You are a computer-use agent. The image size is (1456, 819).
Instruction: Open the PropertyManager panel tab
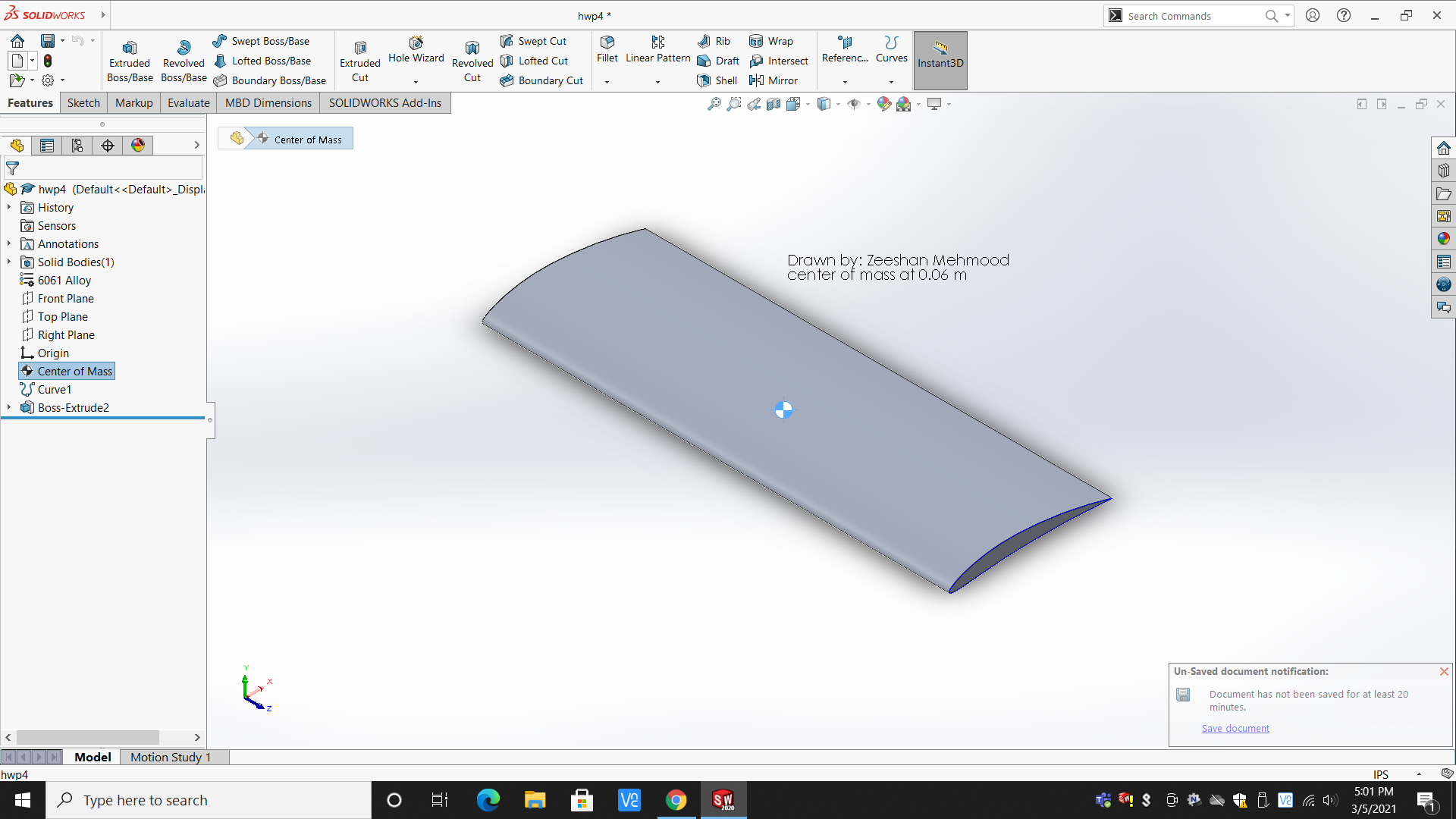(x=47, y=146)
